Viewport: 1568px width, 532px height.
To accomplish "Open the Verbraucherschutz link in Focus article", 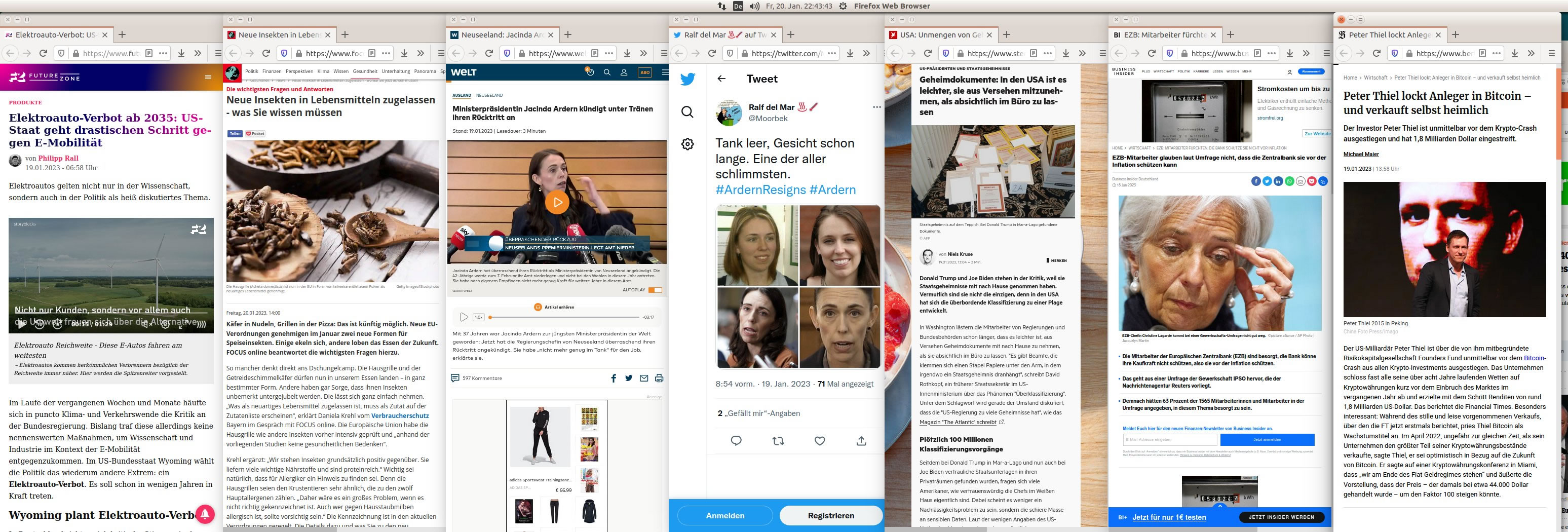I will pos(400,416).
